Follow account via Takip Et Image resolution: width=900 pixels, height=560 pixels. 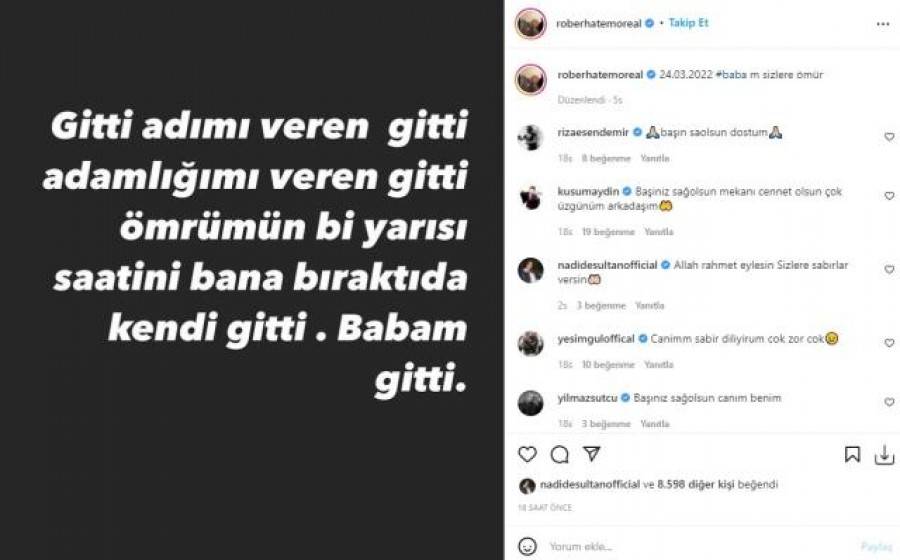pos(688,23)
